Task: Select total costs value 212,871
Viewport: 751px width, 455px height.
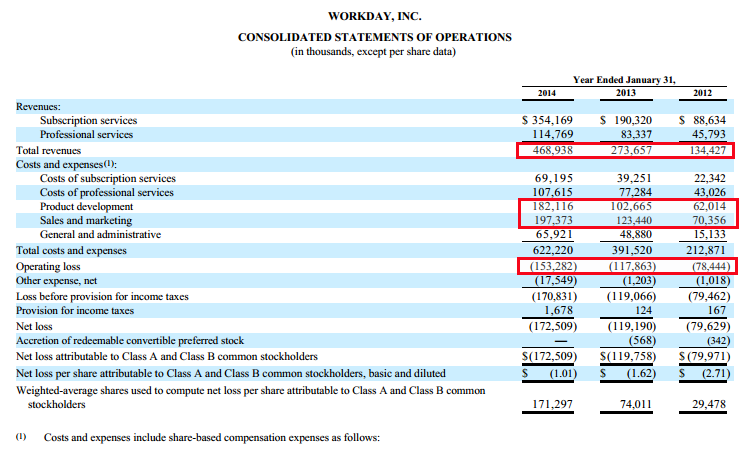Action: click(x=707, y=250)
